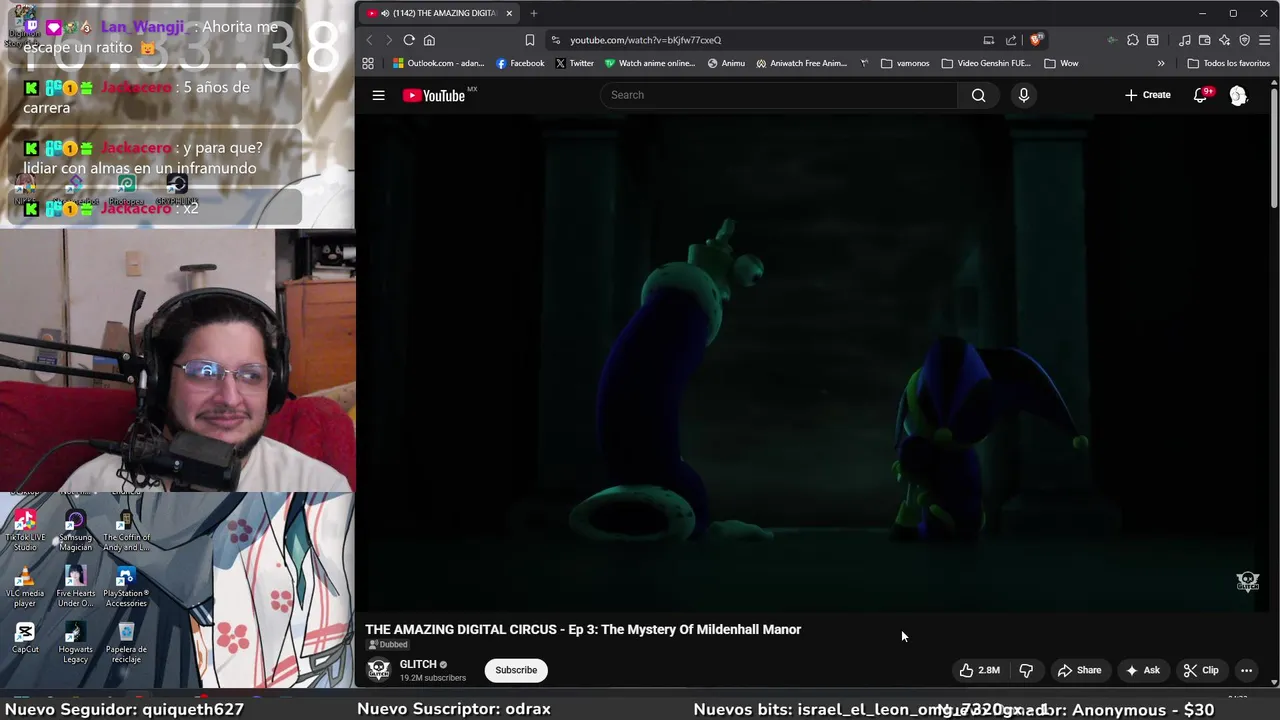This screenshot has width=1280, height=720.
Task: Go back with the browser back arrow
Action: tap(369, 40)
